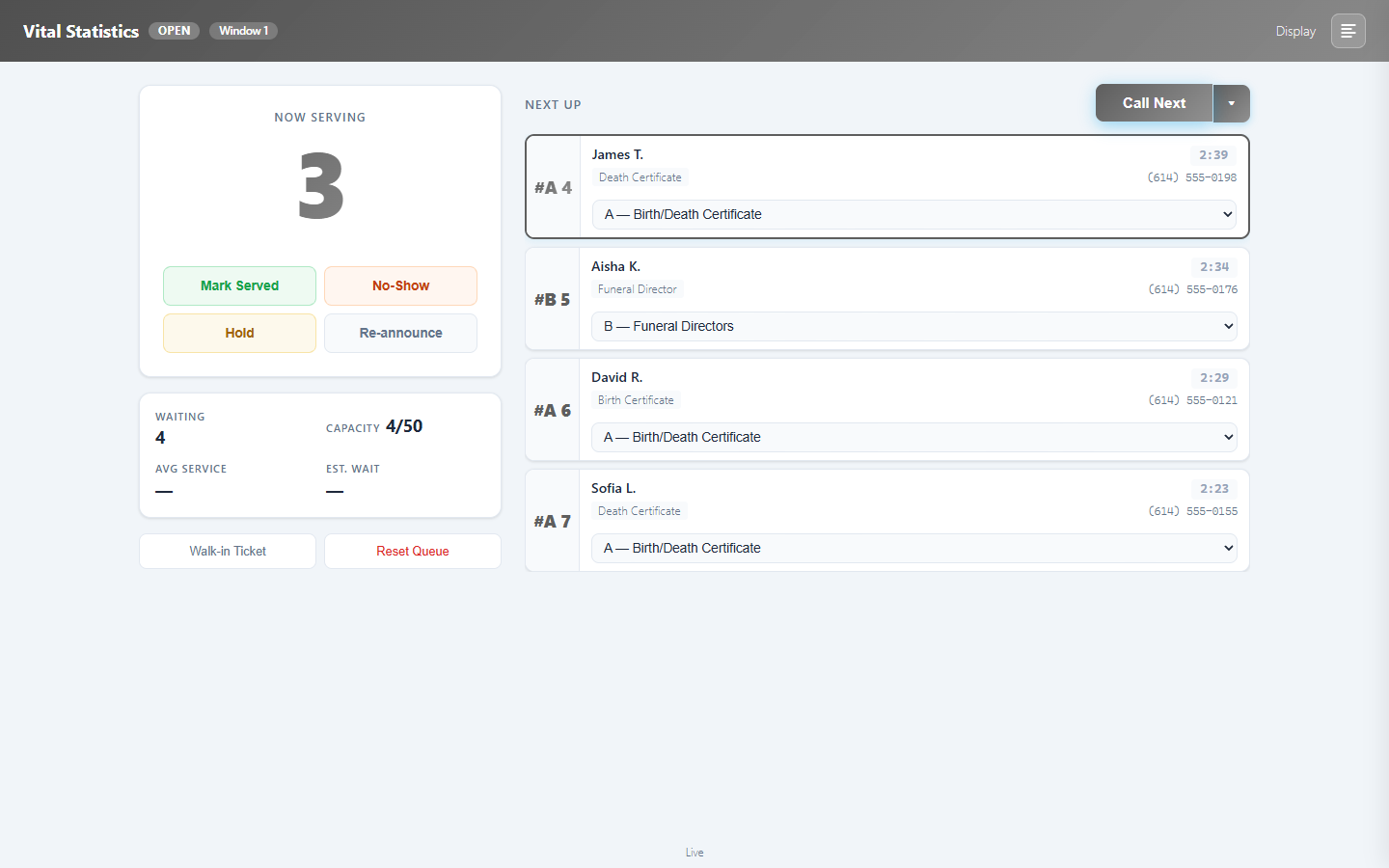Click phone number (614) 555-0198
This screenshot has width=1389, height=868.
pos(1192,177)
